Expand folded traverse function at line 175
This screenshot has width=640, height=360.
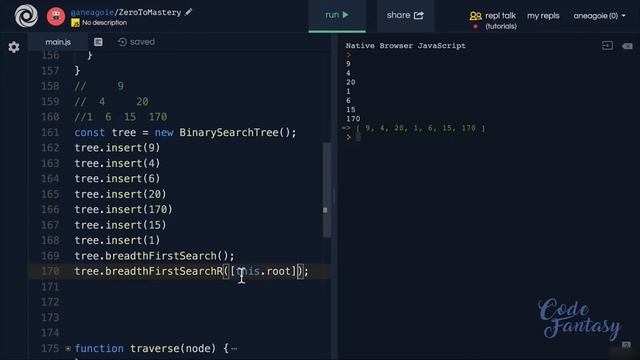68,348
